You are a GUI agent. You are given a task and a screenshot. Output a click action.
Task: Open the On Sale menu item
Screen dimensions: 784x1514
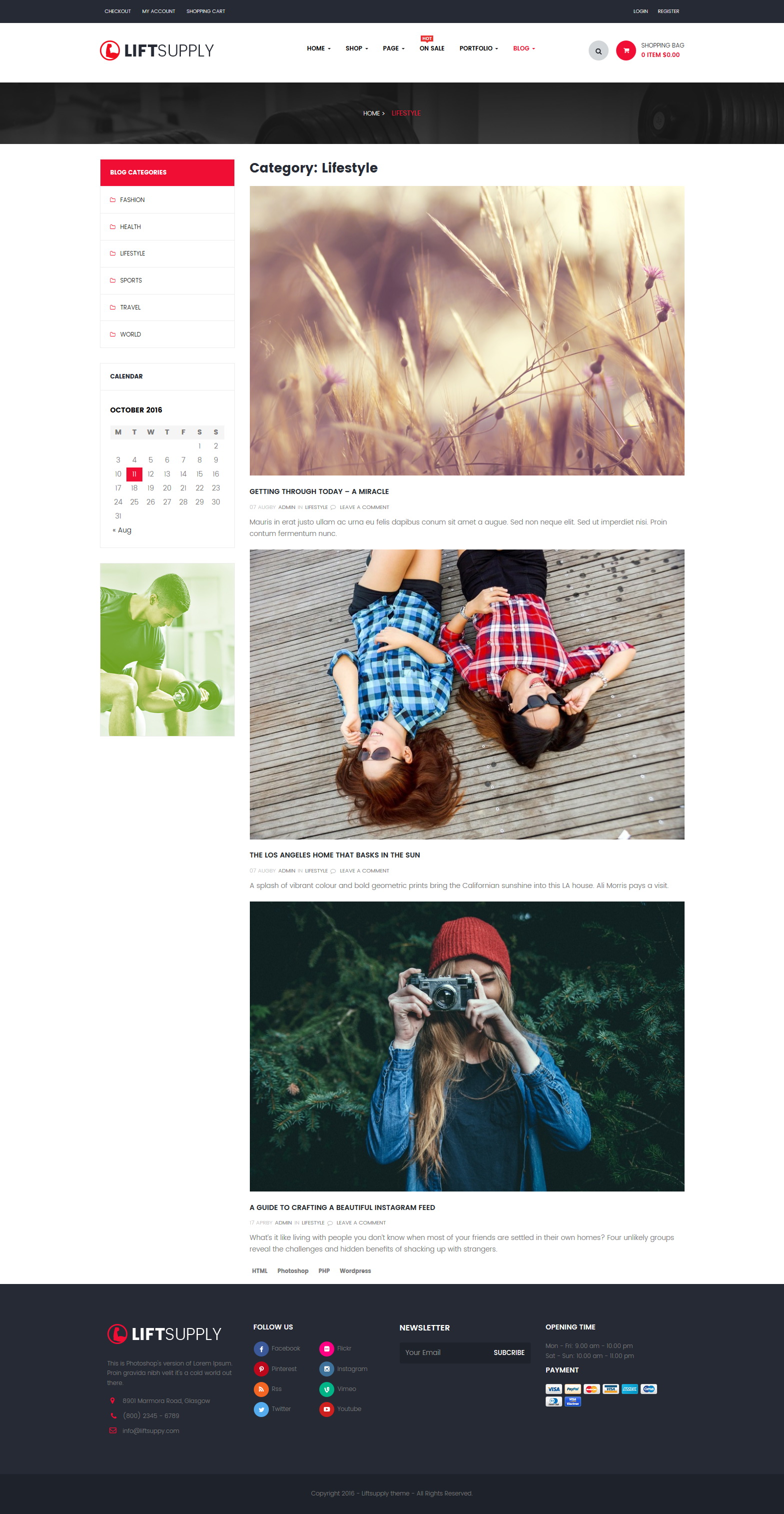432,48
